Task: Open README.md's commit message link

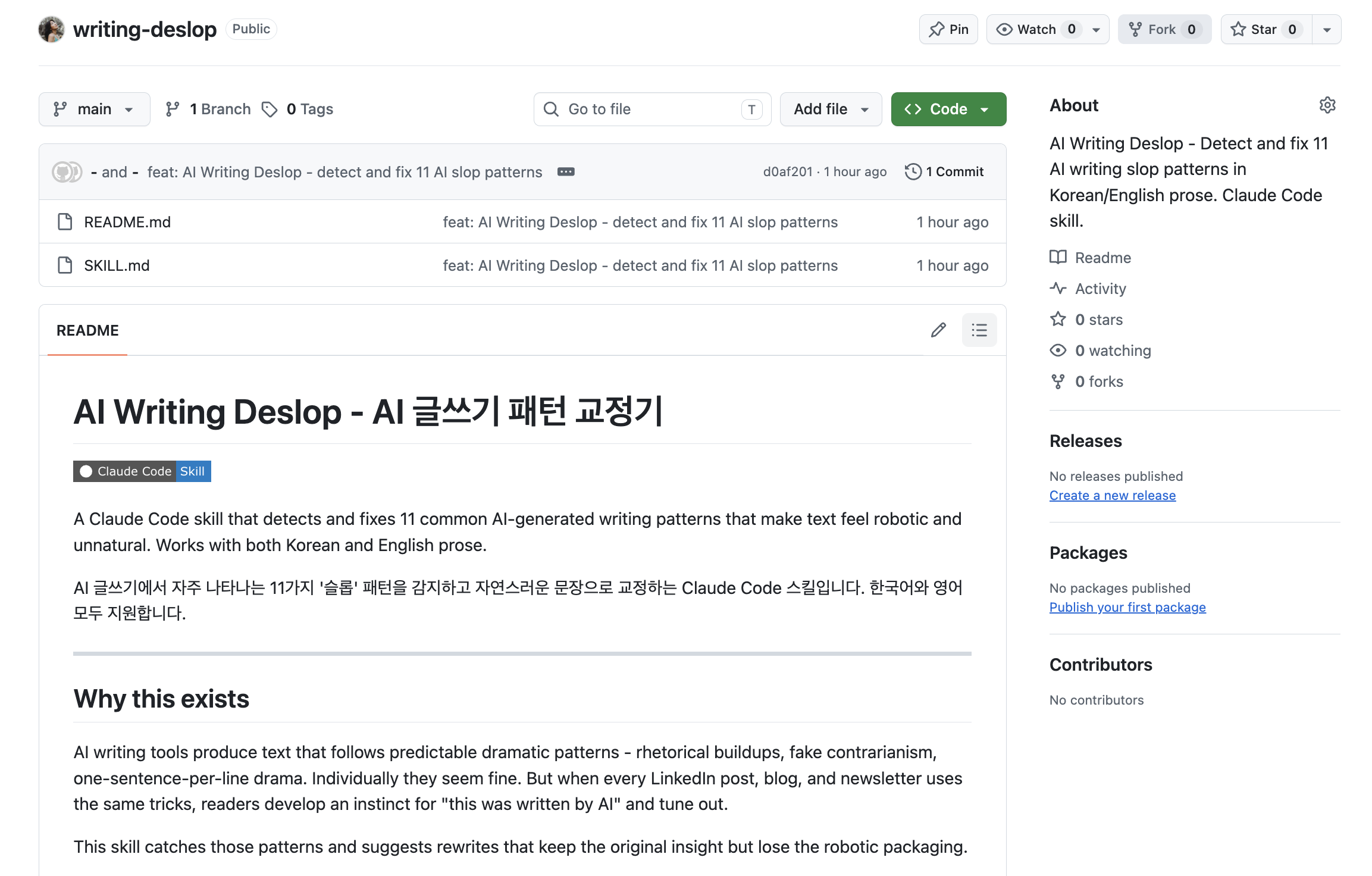Action: pos(640,222)
